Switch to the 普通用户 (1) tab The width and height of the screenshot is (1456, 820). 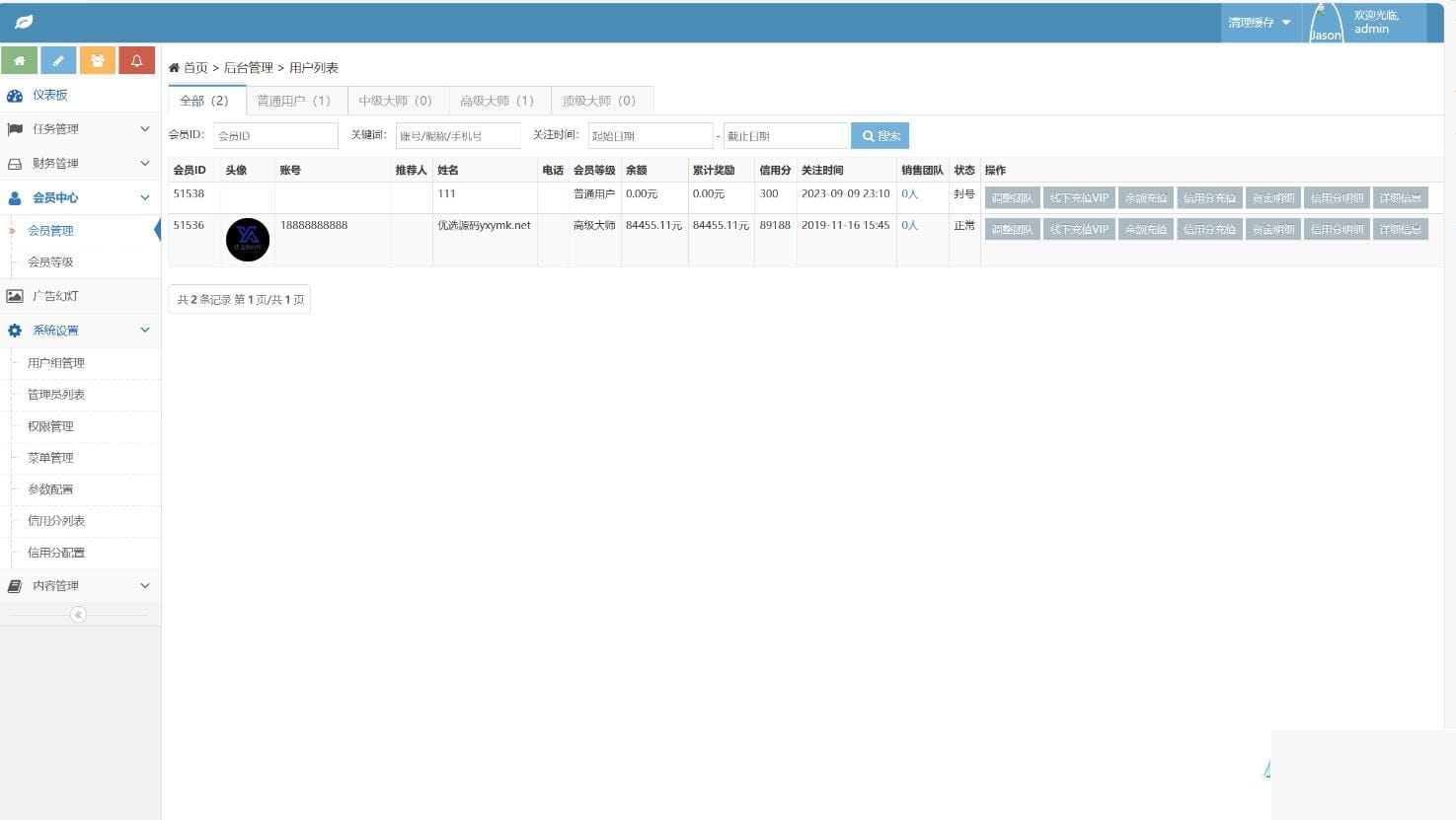[293, 101]
